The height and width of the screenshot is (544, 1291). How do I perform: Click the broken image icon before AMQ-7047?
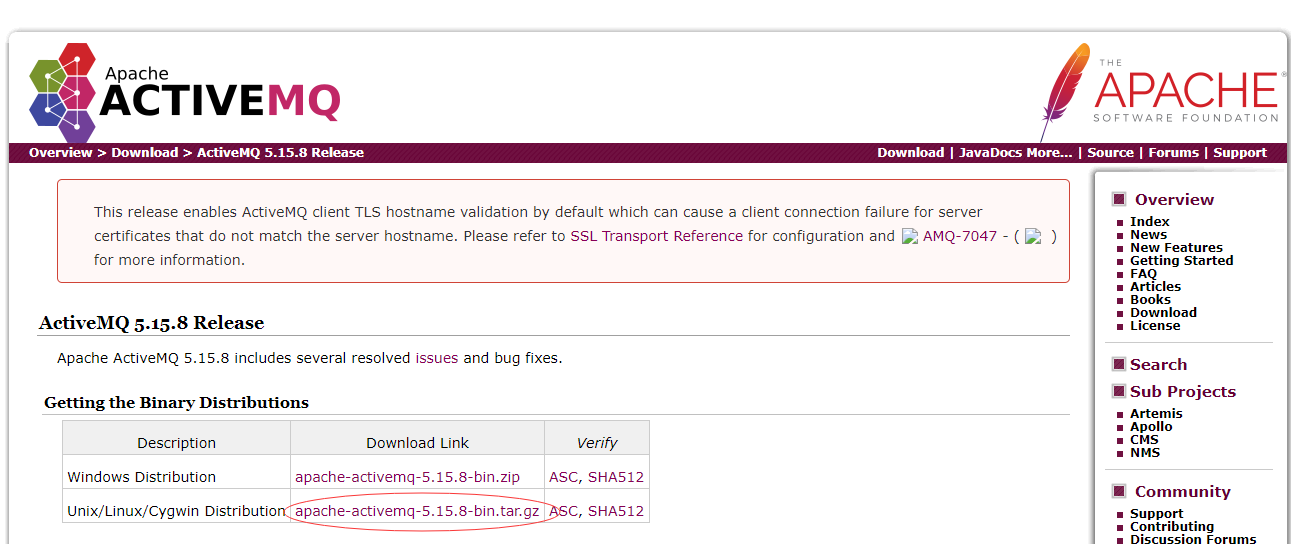tap(910, 237)
